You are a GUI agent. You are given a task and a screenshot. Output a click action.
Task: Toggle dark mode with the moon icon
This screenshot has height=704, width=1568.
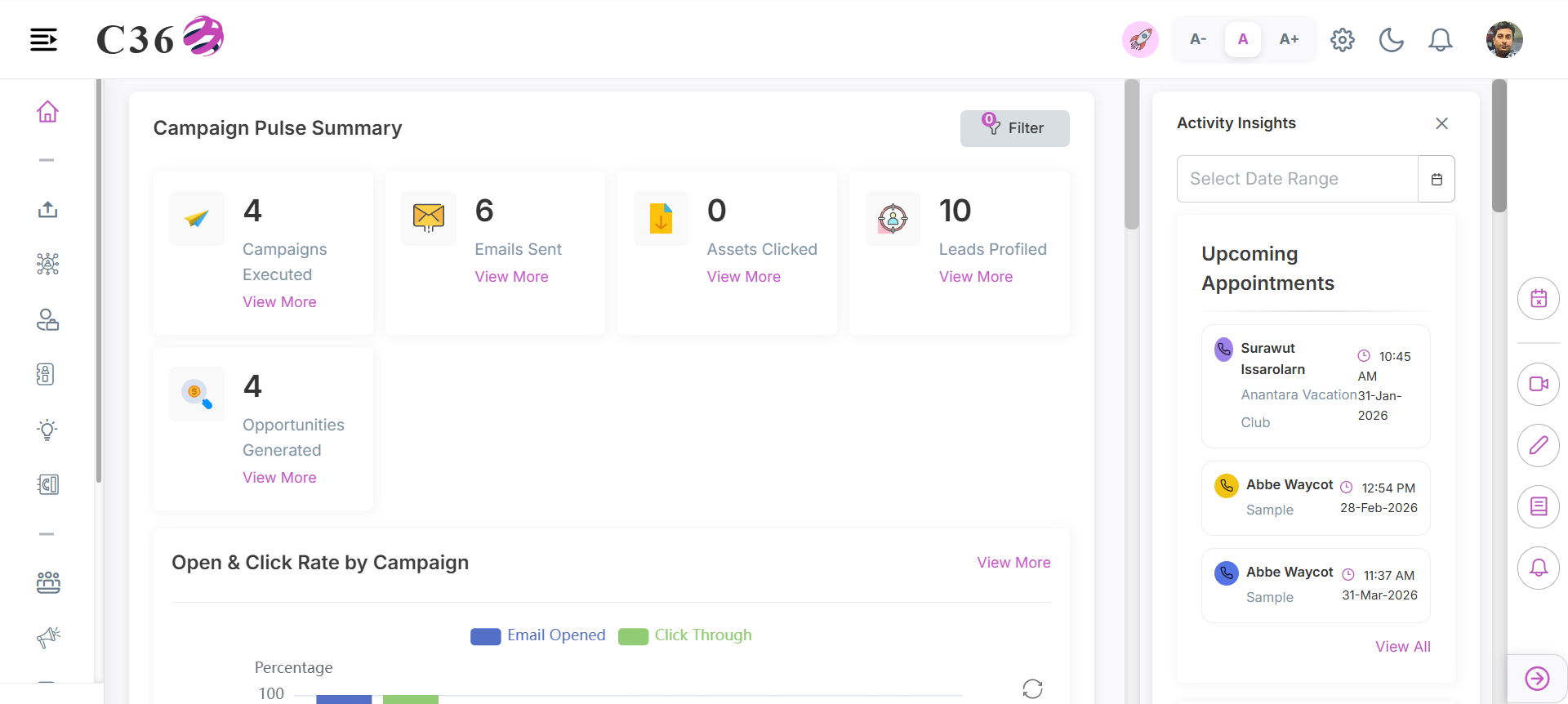1392,39
